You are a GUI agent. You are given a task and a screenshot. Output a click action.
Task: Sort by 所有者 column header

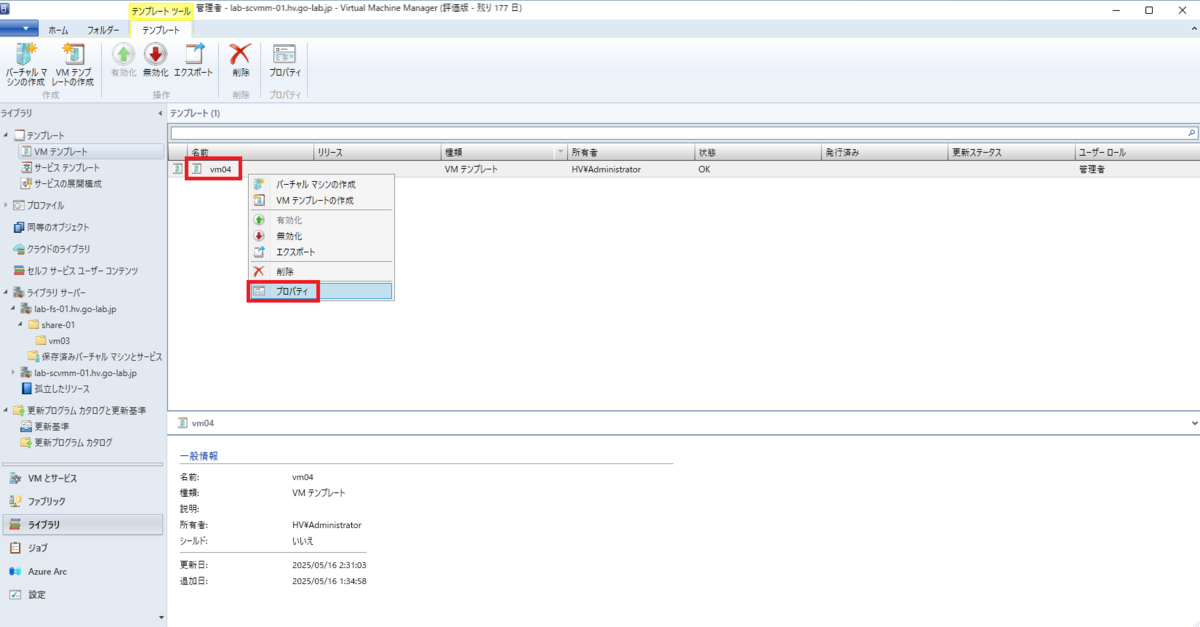[631, 152]
